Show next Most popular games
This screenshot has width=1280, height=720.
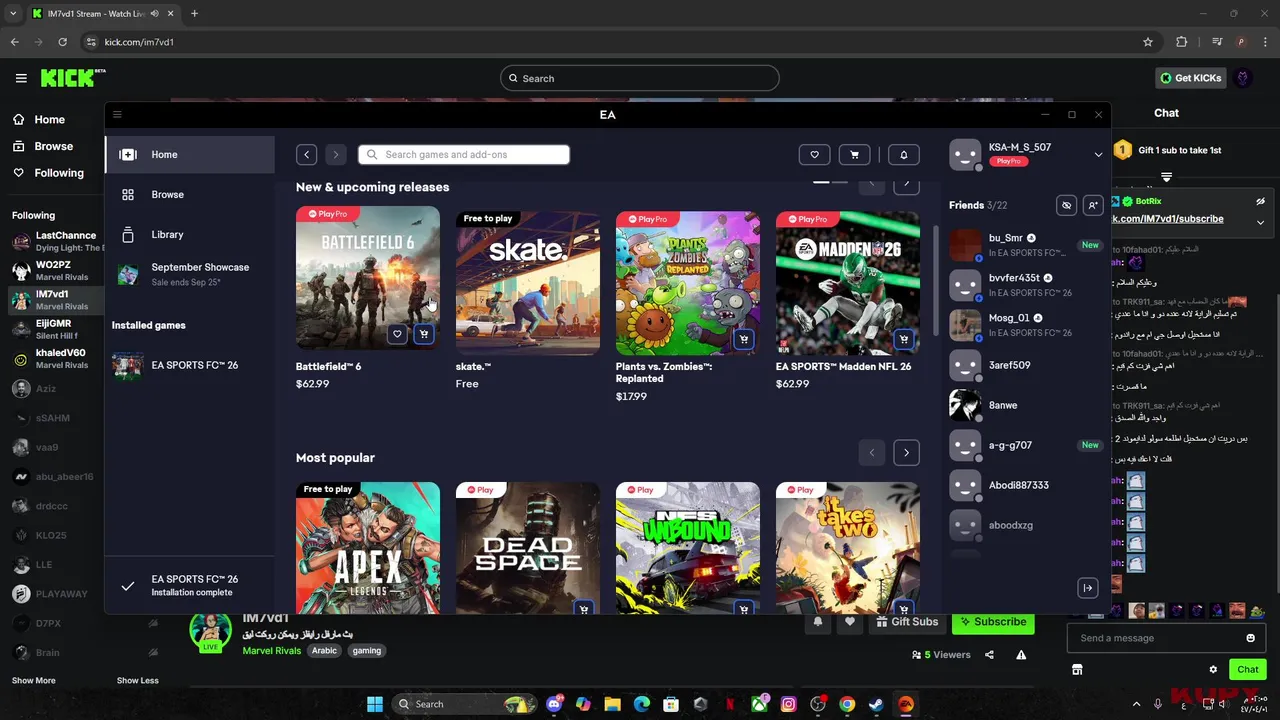coord(906,453)
